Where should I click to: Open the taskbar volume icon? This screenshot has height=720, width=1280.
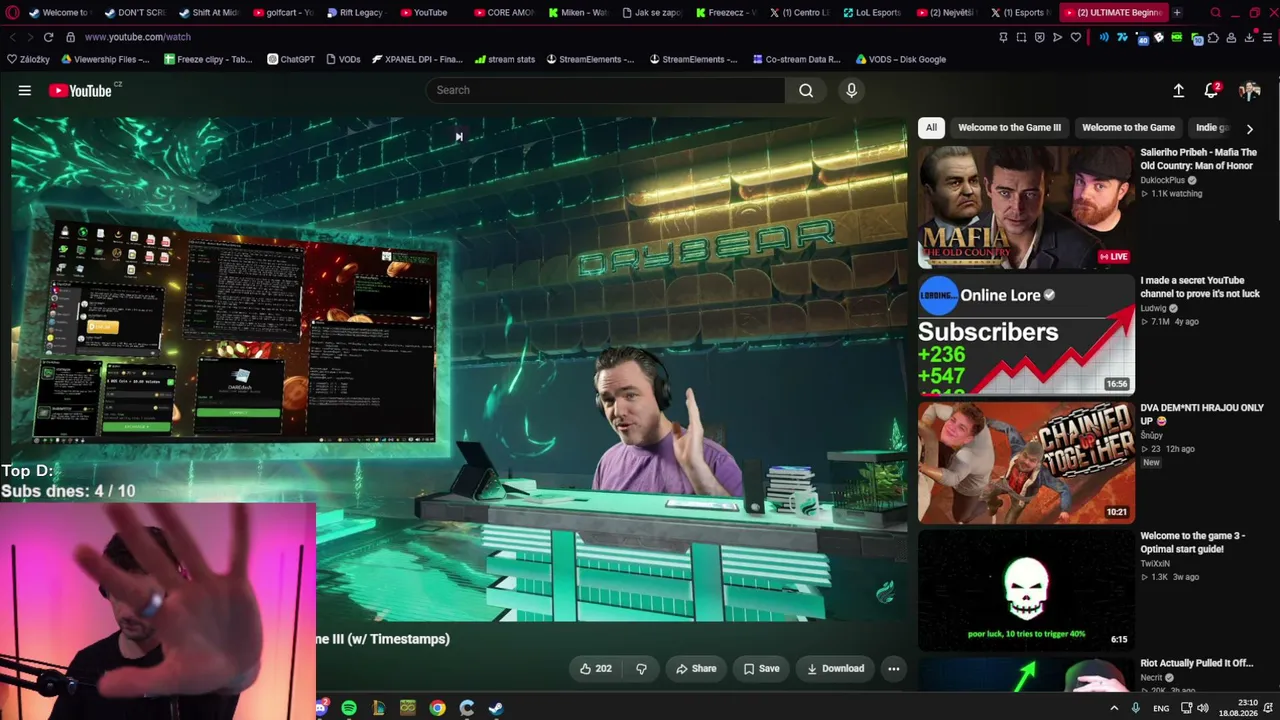pyautogui.click(x=1203, y=708)
